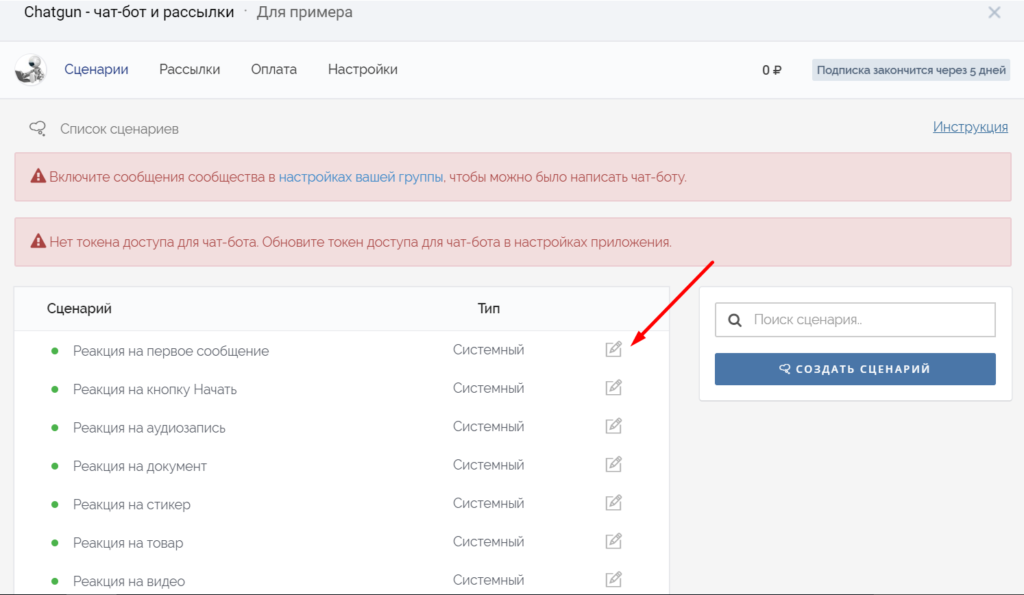Click green status dot for "Реакция на первое сообщение"
This screenshot has width=1024, height=595.
point(55,351)
